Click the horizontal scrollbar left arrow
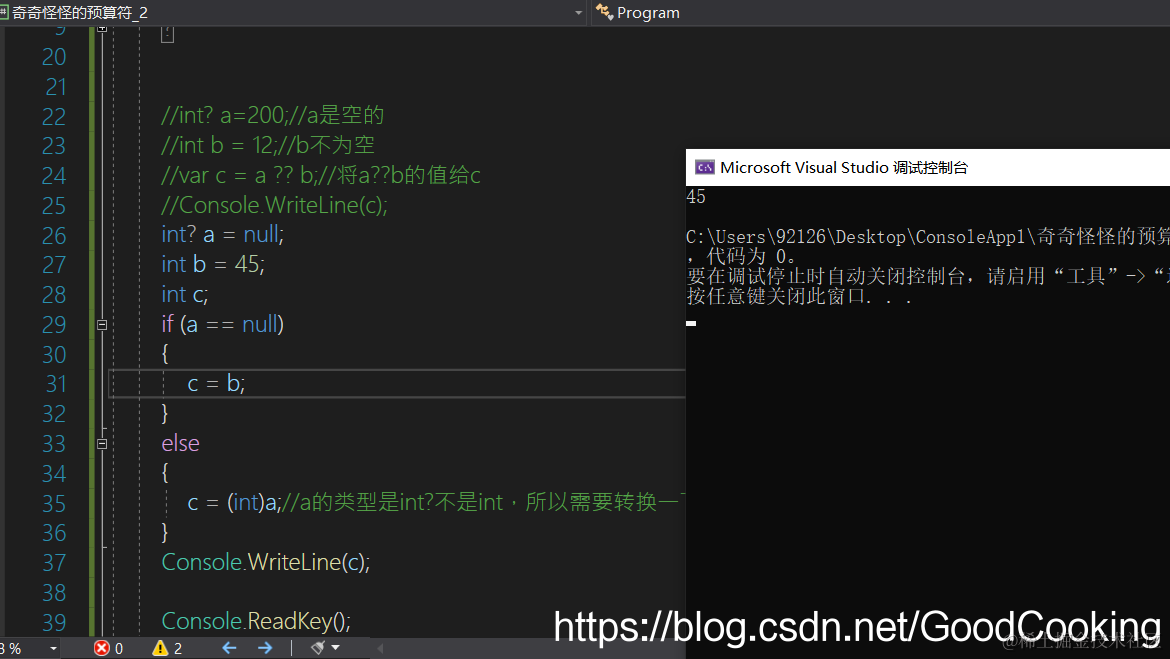The width and height of the screenshot is (1170, 659). [x=380, y=649]
